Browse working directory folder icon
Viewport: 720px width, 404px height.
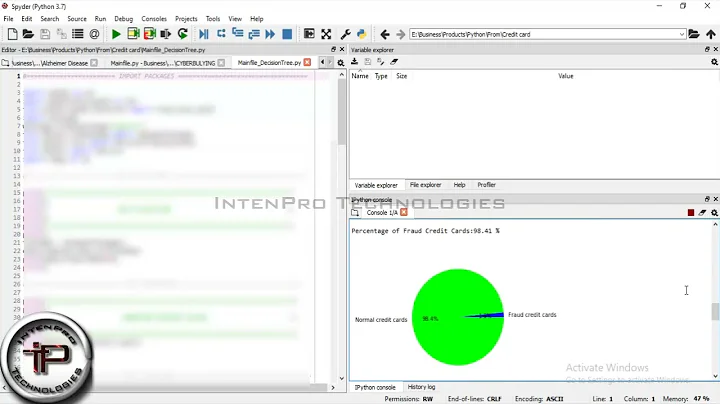click(694, 34)
